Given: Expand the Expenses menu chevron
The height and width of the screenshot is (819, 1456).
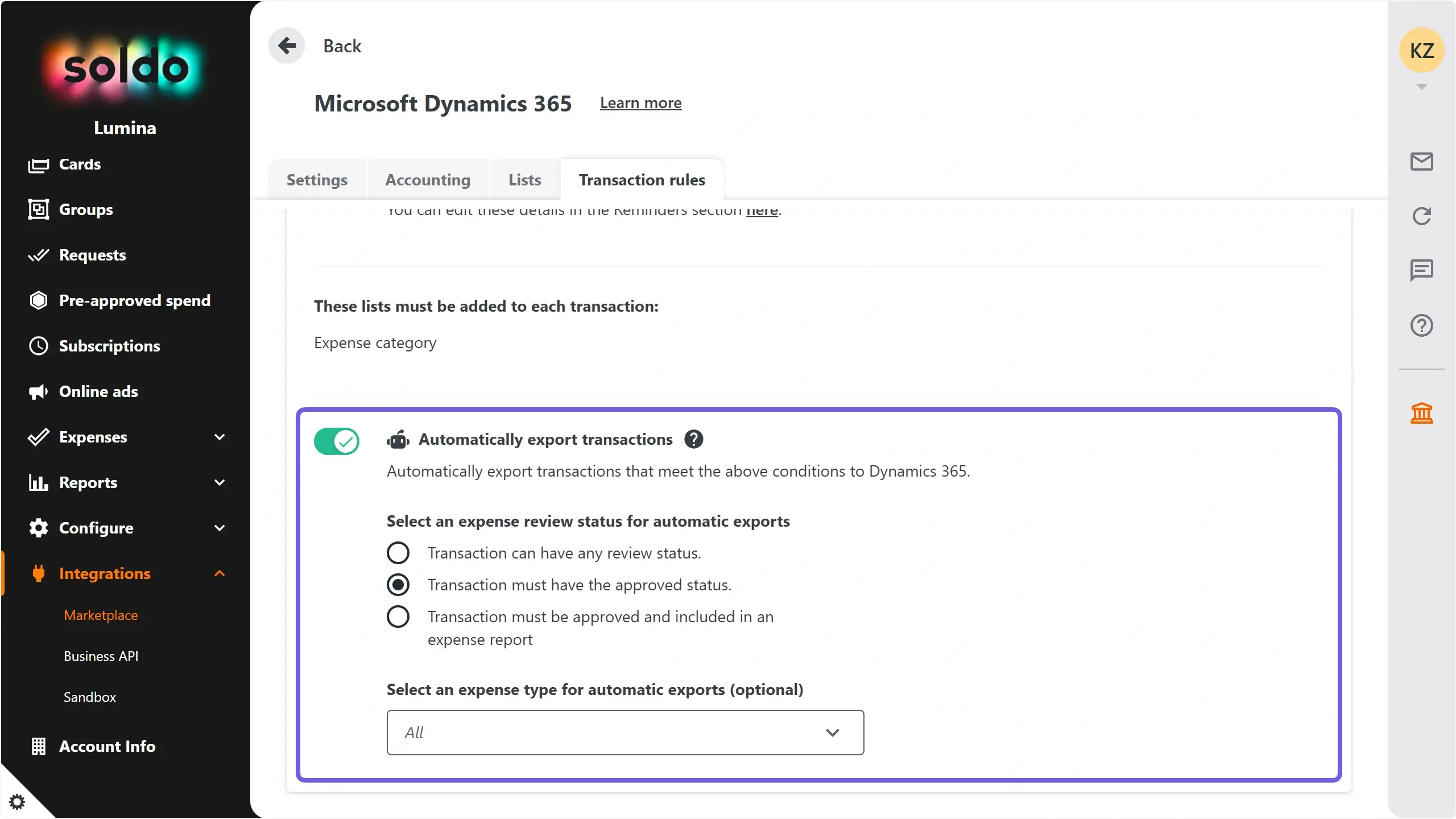Looking at the screenshot, I should point(220,437).
